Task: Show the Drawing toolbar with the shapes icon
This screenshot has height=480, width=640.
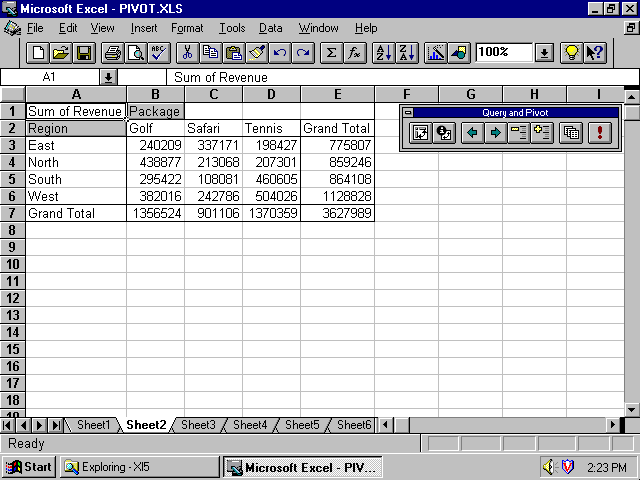Action: 459,53
